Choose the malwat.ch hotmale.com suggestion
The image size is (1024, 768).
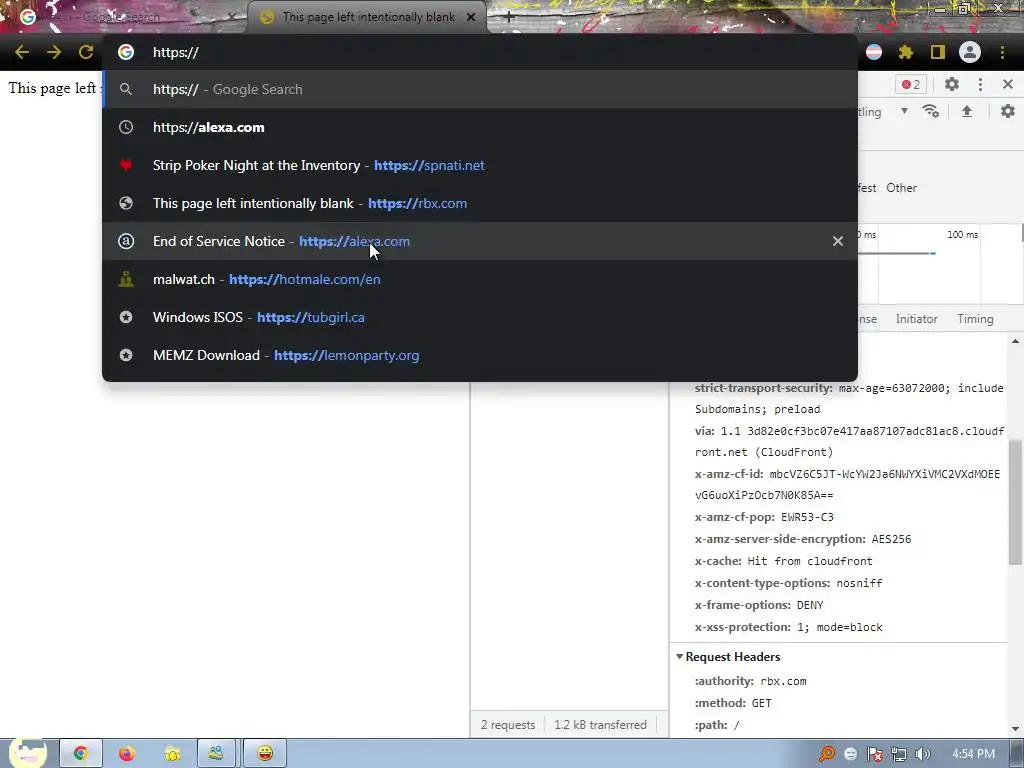pos(480,279)
